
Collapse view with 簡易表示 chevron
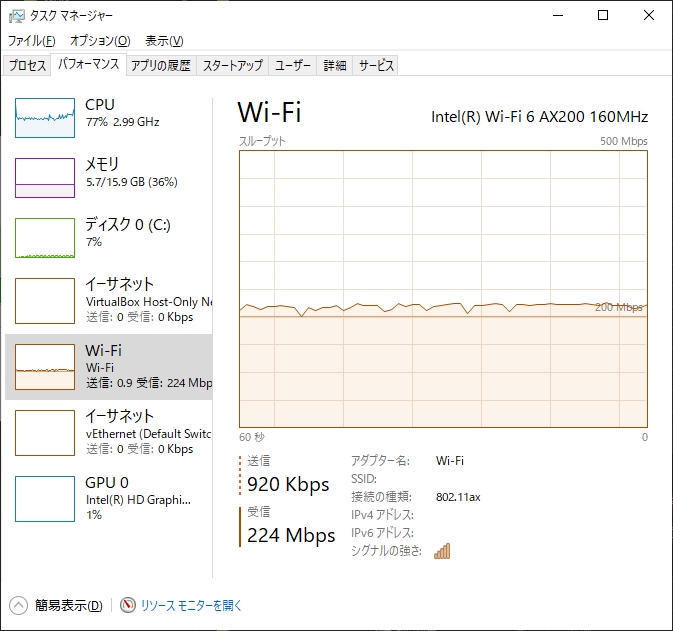[x=18, y=605]
